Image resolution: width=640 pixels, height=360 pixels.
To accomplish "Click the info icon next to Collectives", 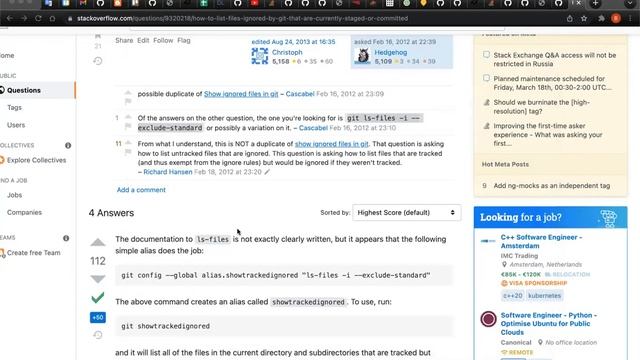I will 68,145.
